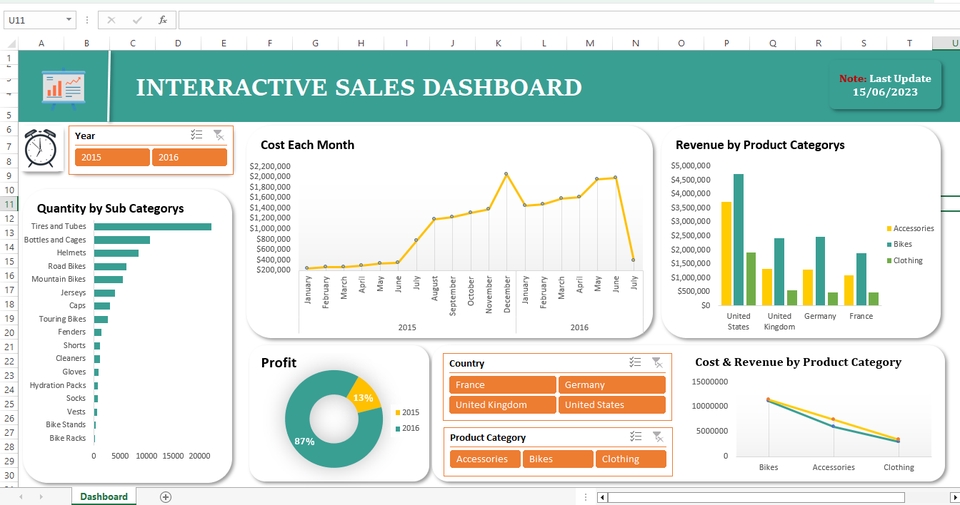
Task: Click the horizontal scrollbar left arrow
Action: [x=602, y=497]
